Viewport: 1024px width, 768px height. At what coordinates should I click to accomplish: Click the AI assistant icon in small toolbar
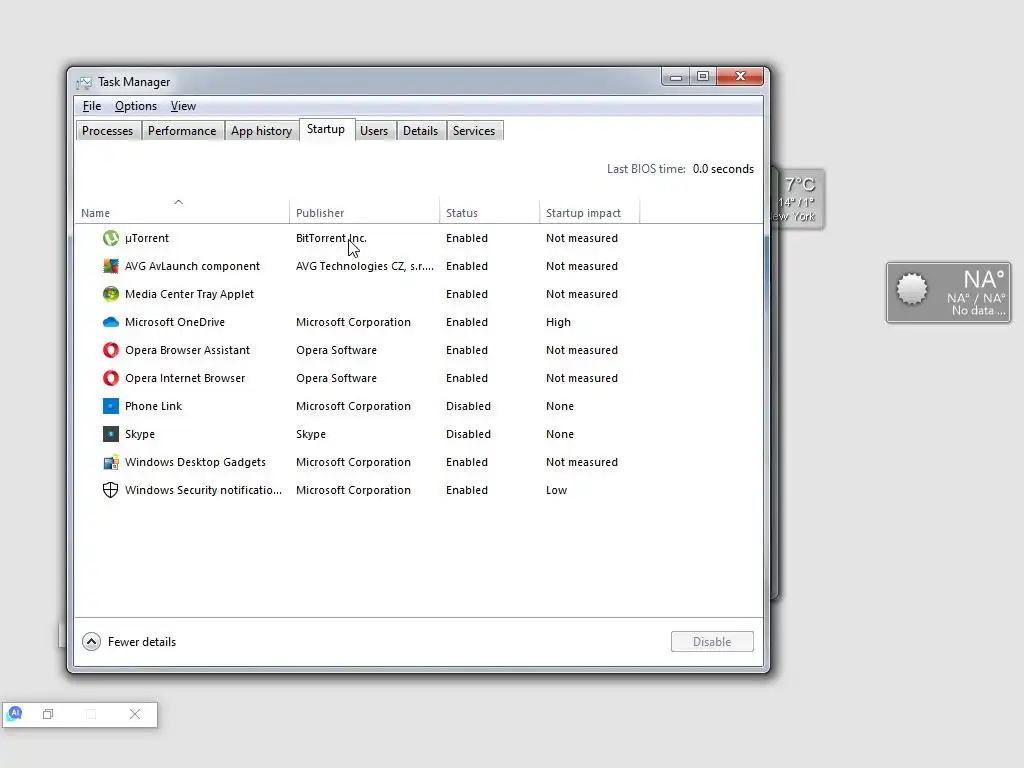coord(15,714)
